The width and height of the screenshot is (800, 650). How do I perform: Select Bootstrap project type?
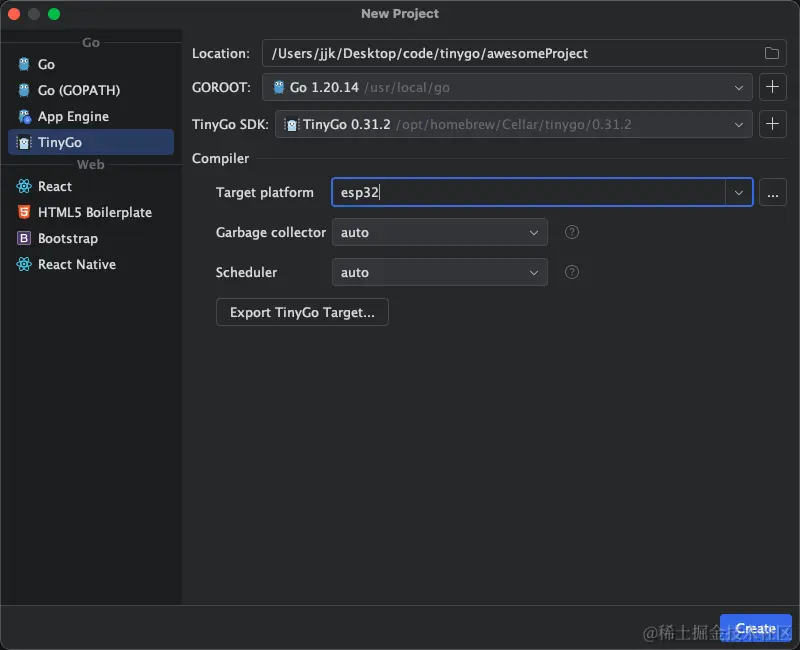pyautogui.click(x=91, y=238)
